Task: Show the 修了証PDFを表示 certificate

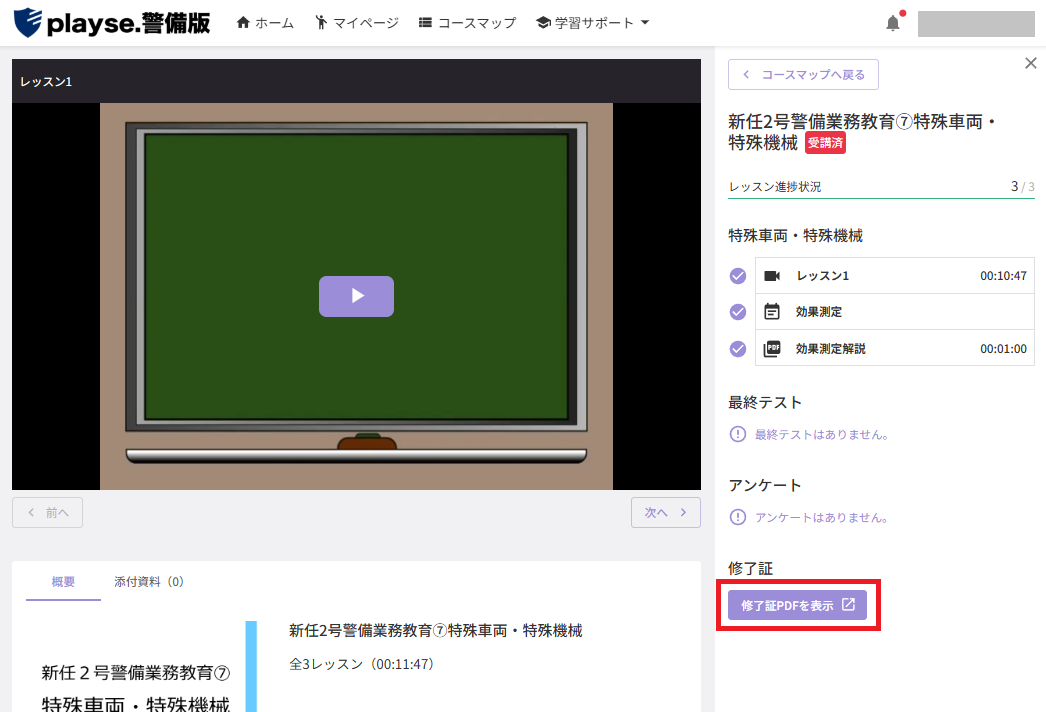Action: pos(797,605)
